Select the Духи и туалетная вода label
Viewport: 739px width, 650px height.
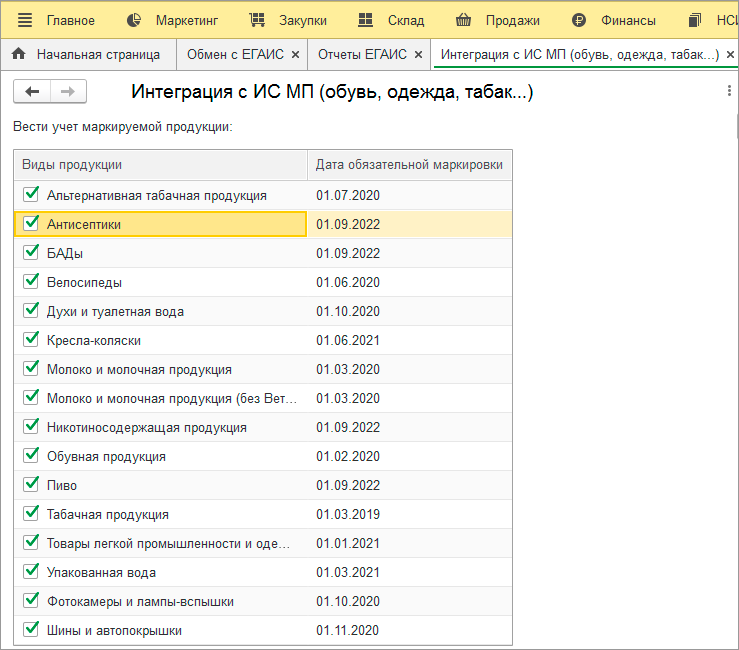click(115, 312)
